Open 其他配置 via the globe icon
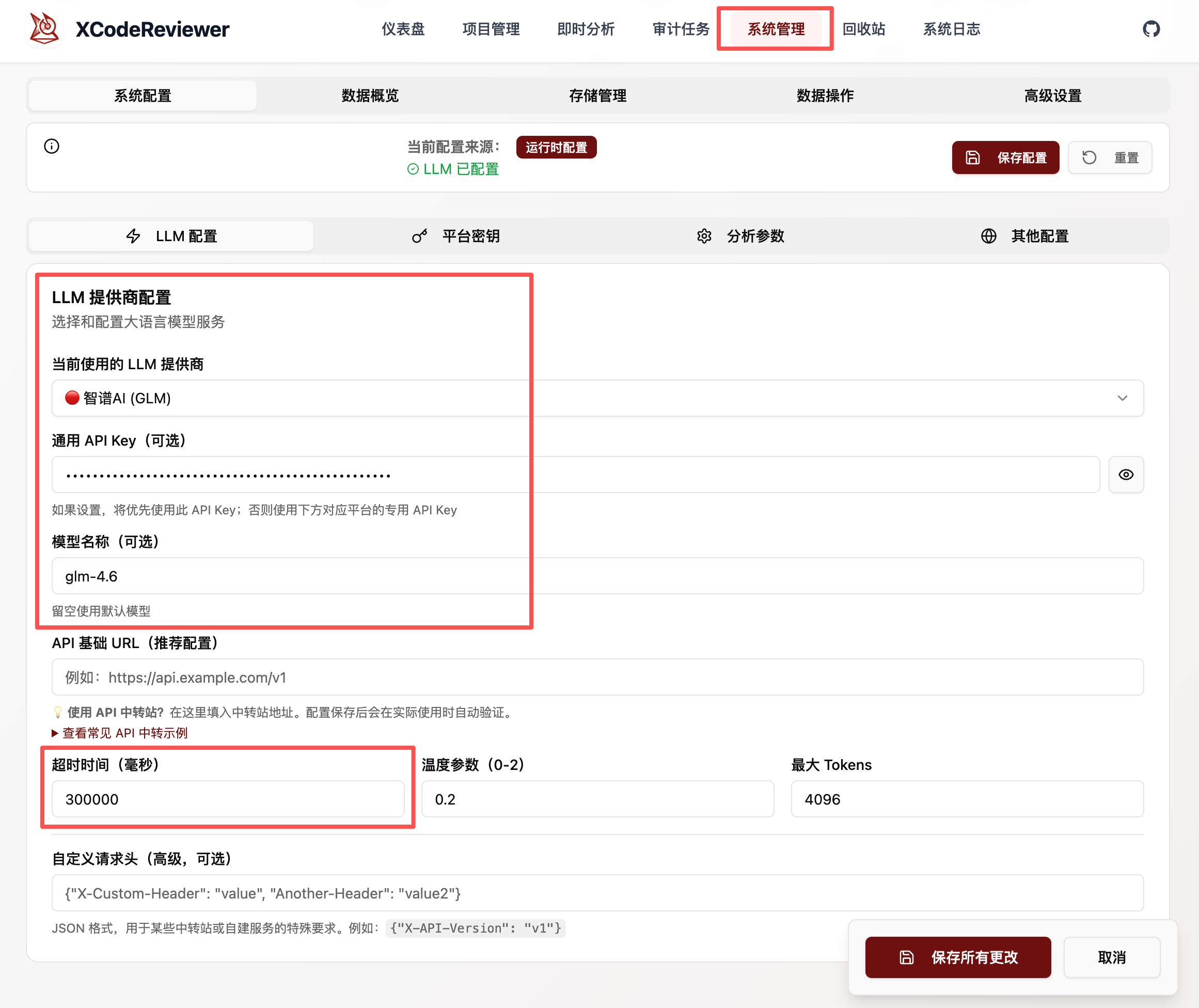 989,236
